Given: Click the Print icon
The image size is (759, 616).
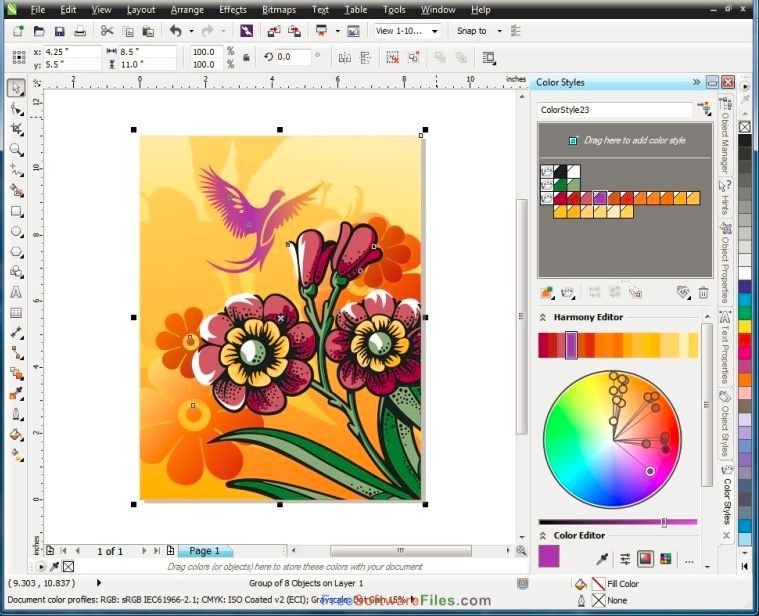Looking at the screenshot, I should 80,31.
